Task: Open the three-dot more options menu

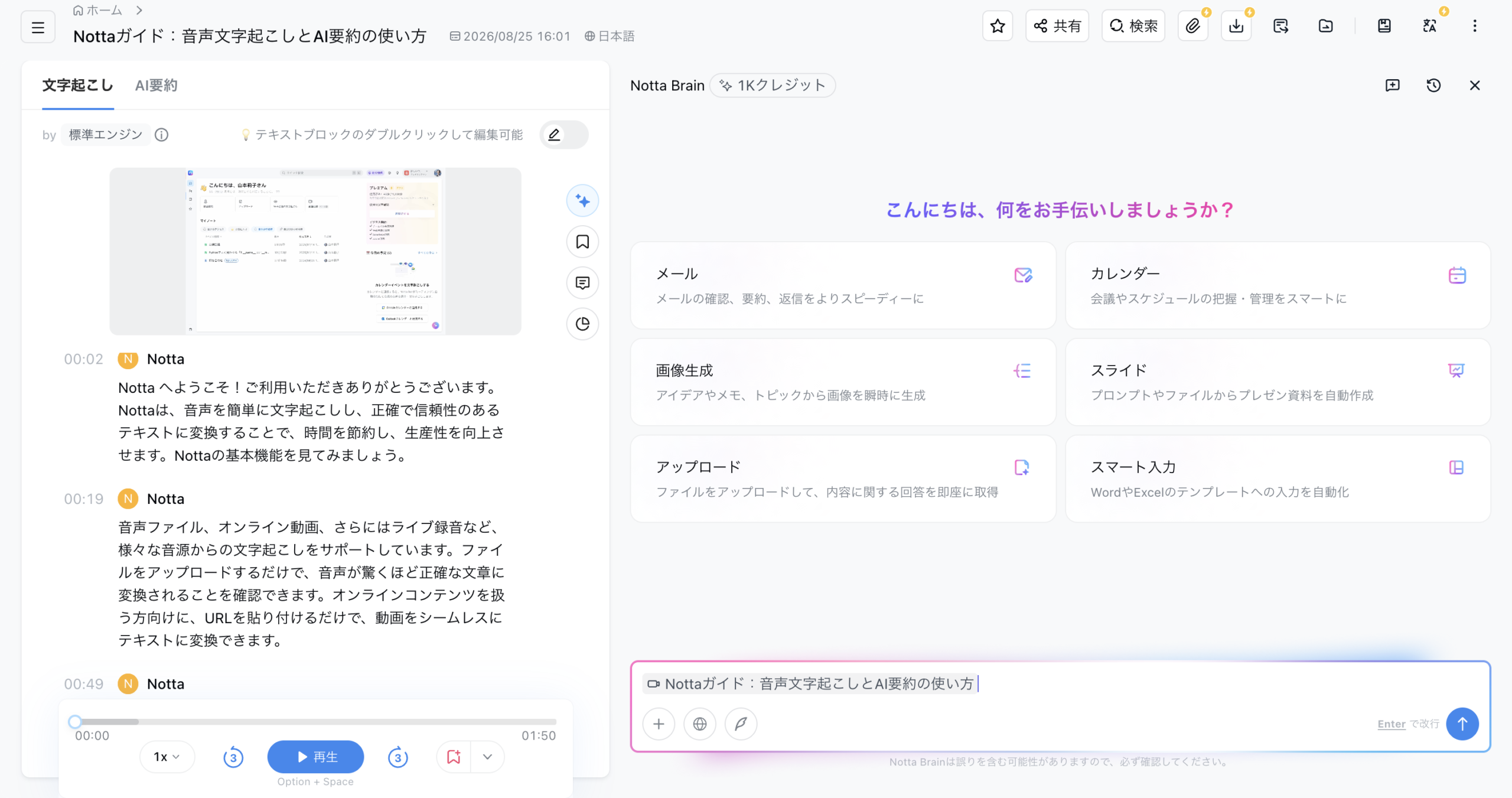Action: click(1475, 26)
